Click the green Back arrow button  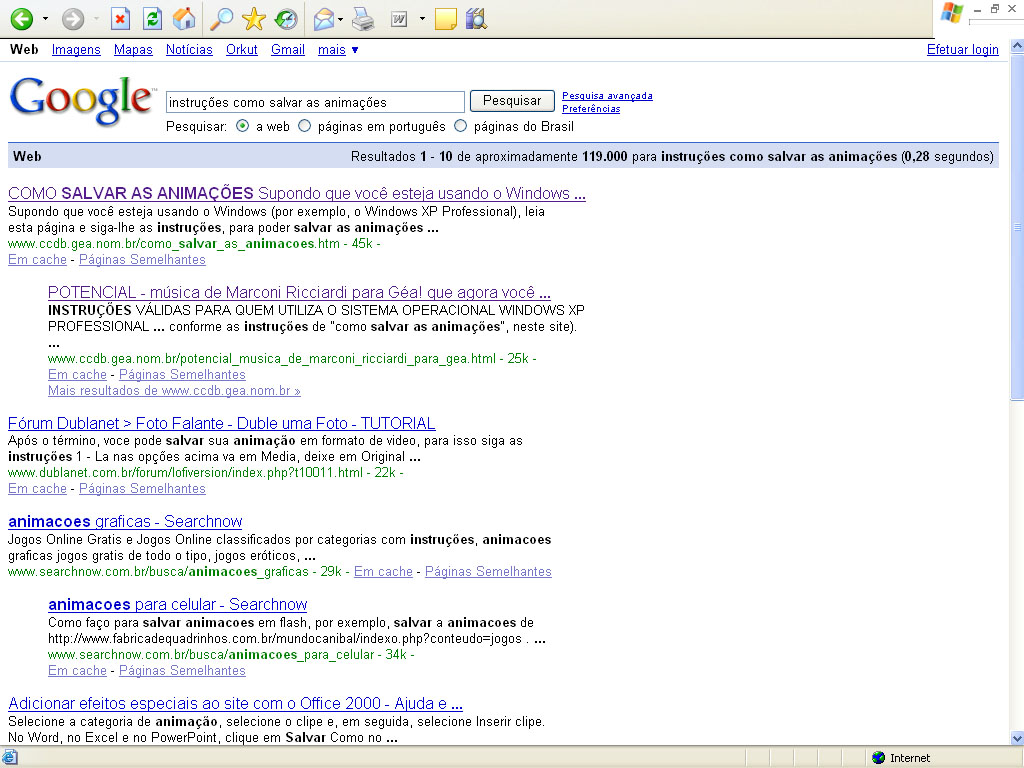[x=21, y=19]
